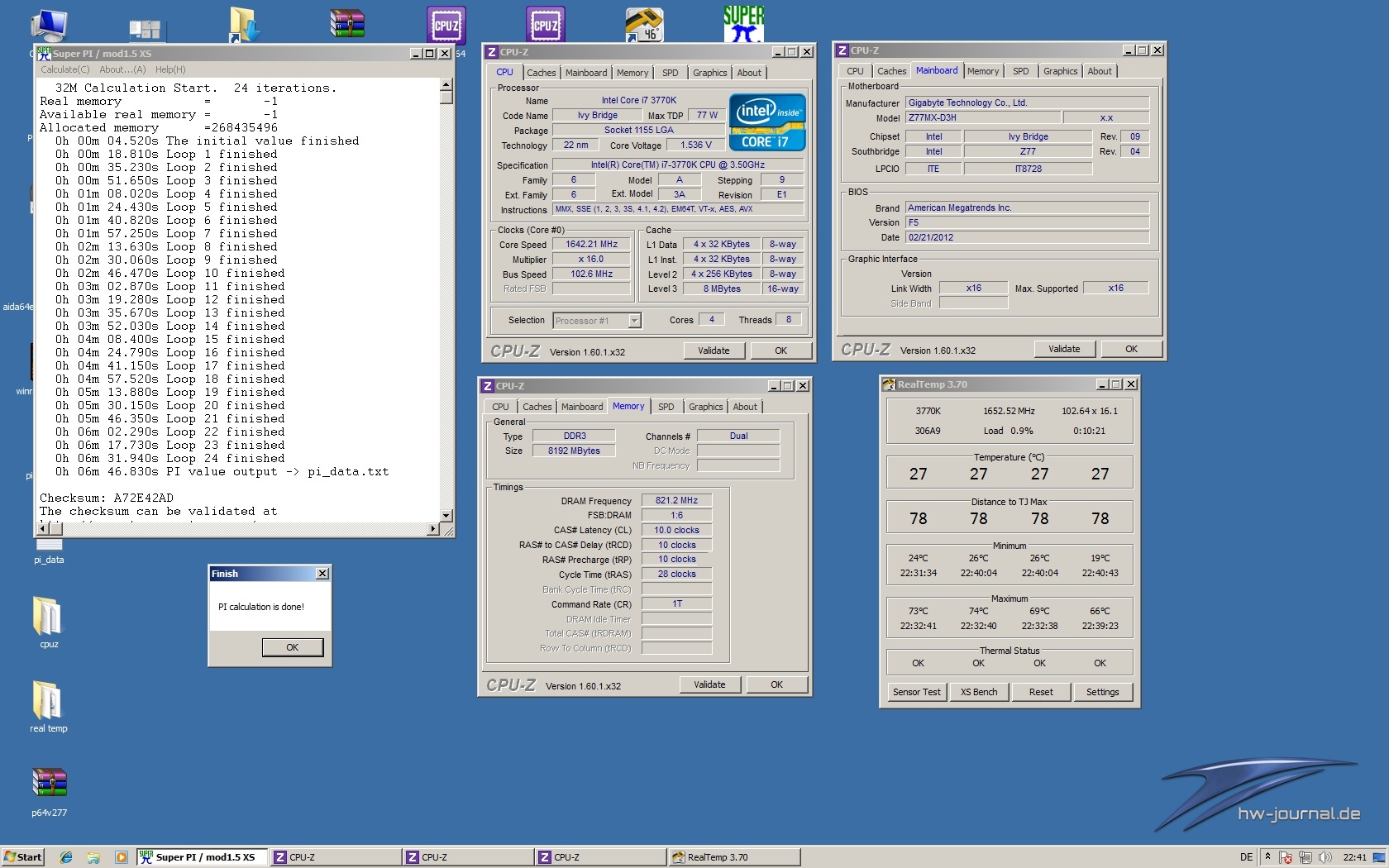The width and height of the screenshot is (1389, 868).
Task: Click the first purple CPUZ desktop shortcut
Action: point(446,25)
